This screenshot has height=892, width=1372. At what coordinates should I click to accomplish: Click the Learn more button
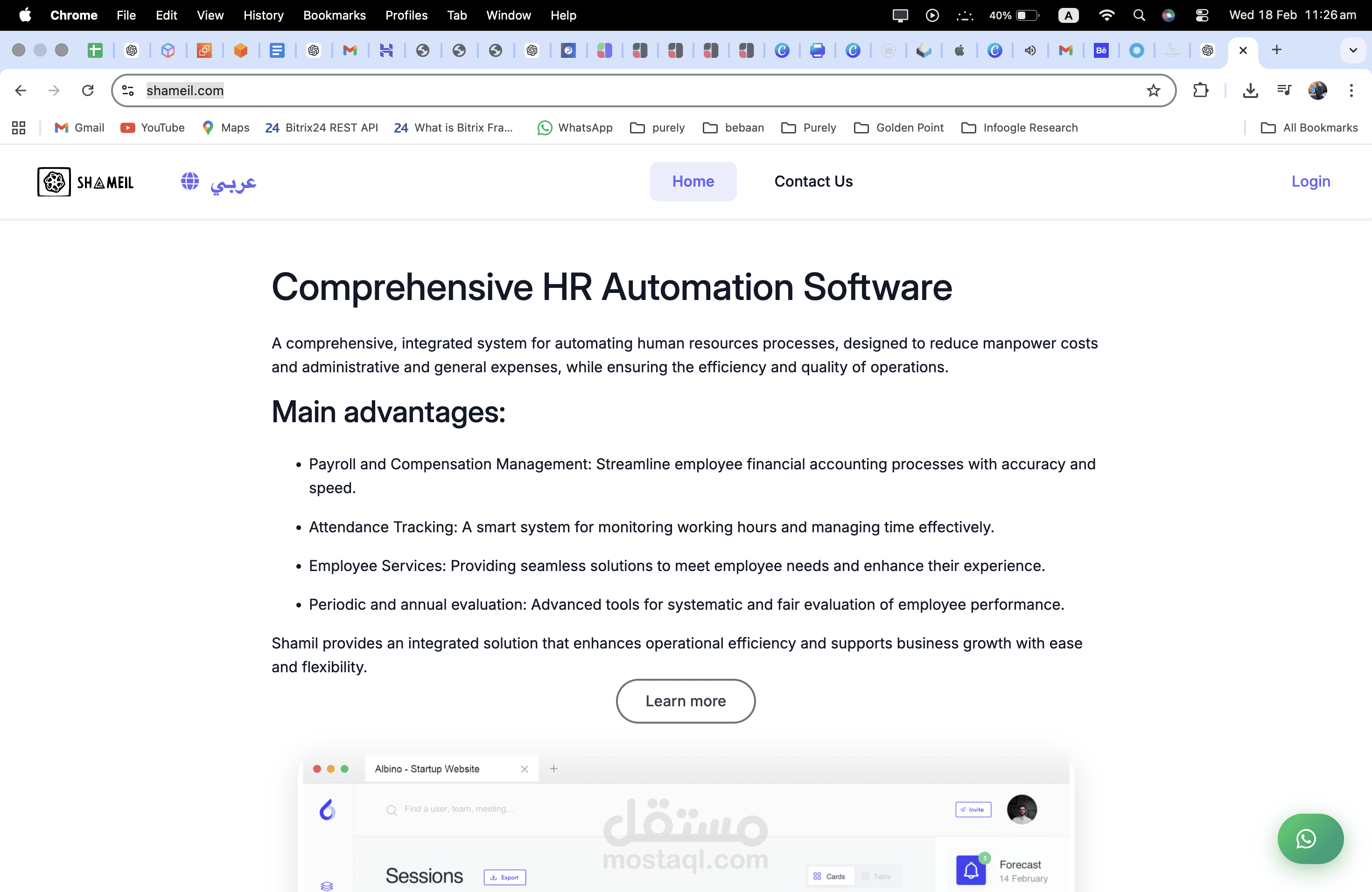(x=686, y=701)
